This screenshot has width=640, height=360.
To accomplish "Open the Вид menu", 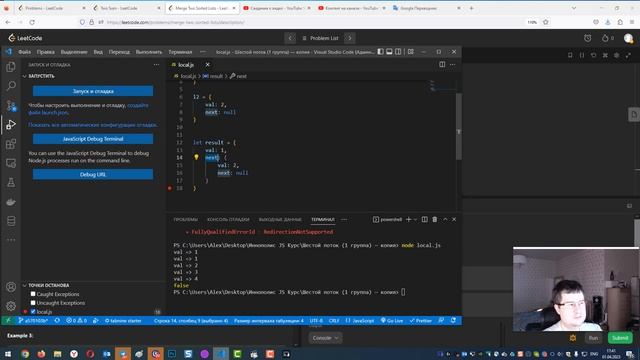I will [98, 52].
